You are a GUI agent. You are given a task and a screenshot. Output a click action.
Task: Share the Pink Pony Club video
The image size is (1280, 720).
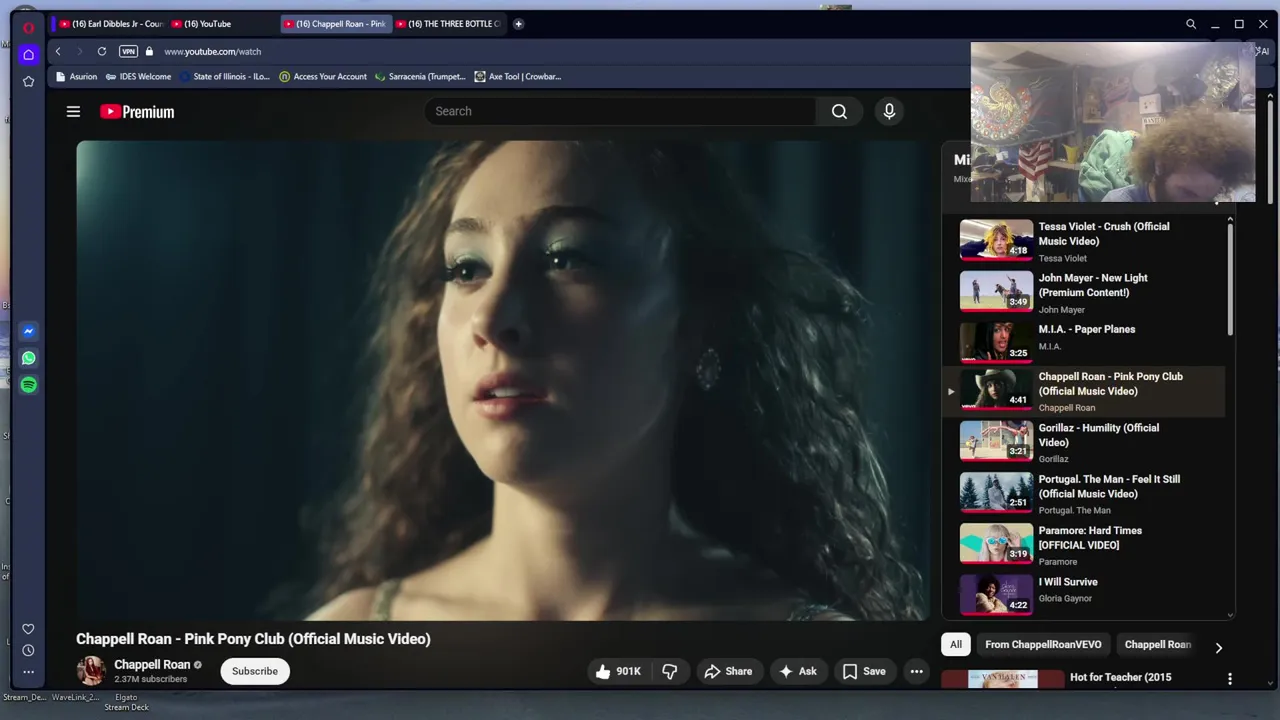pos(728,671)
